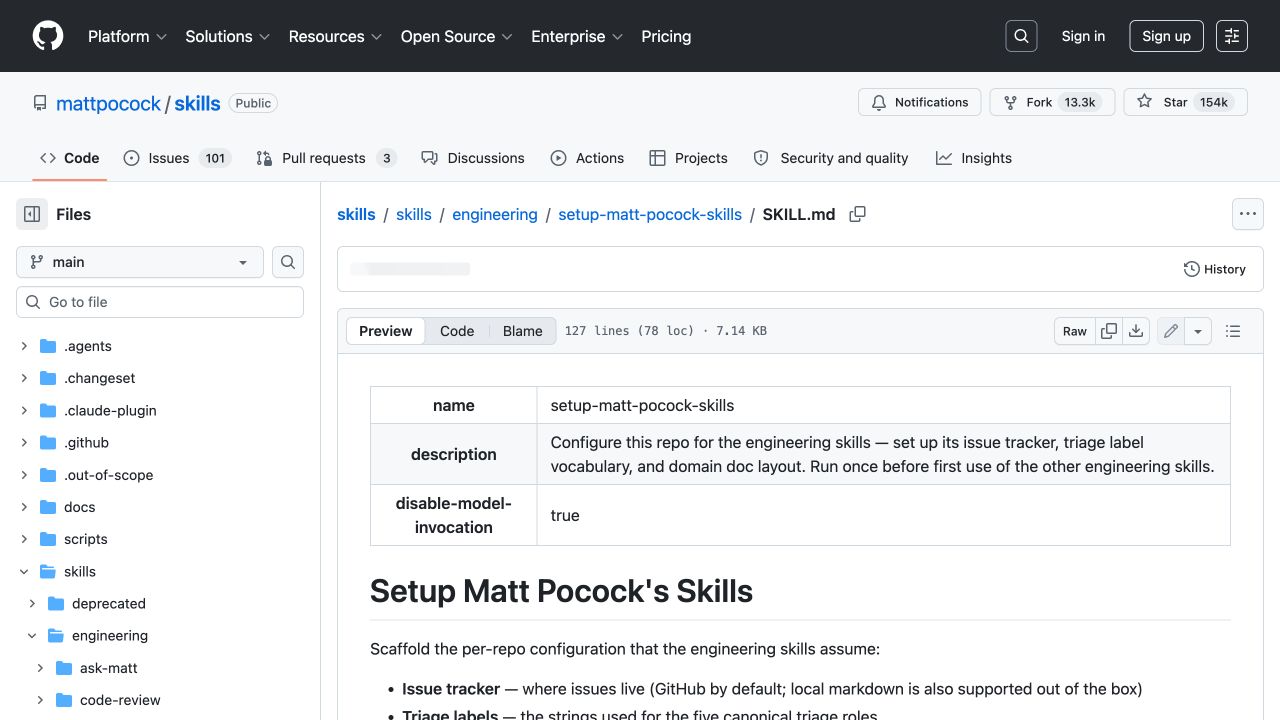Expand the deprecated folder chevron
Image resolution: width=1280 pixels, height=720 pixels.
[32, 603]
